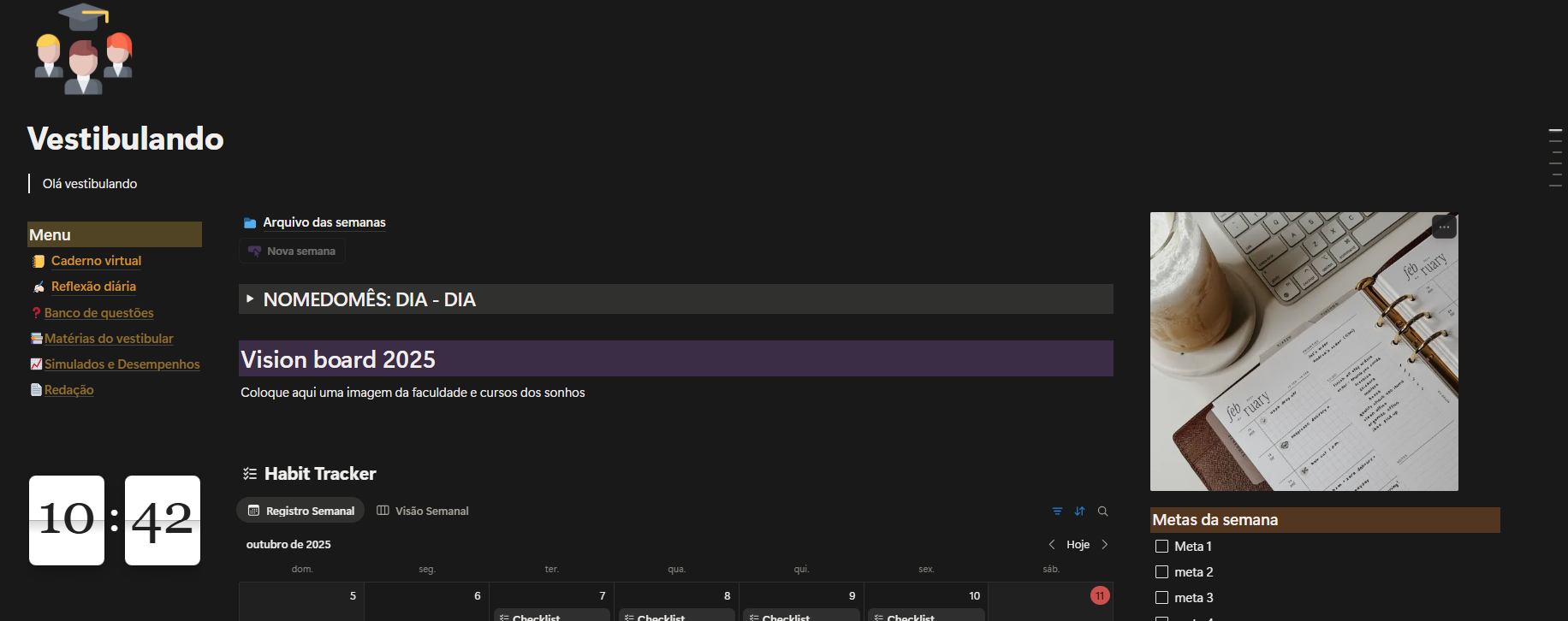Advance calendar with the right chevron
The width and height of the screenshot is (1568, 621).
click(x=1105, y=545)
